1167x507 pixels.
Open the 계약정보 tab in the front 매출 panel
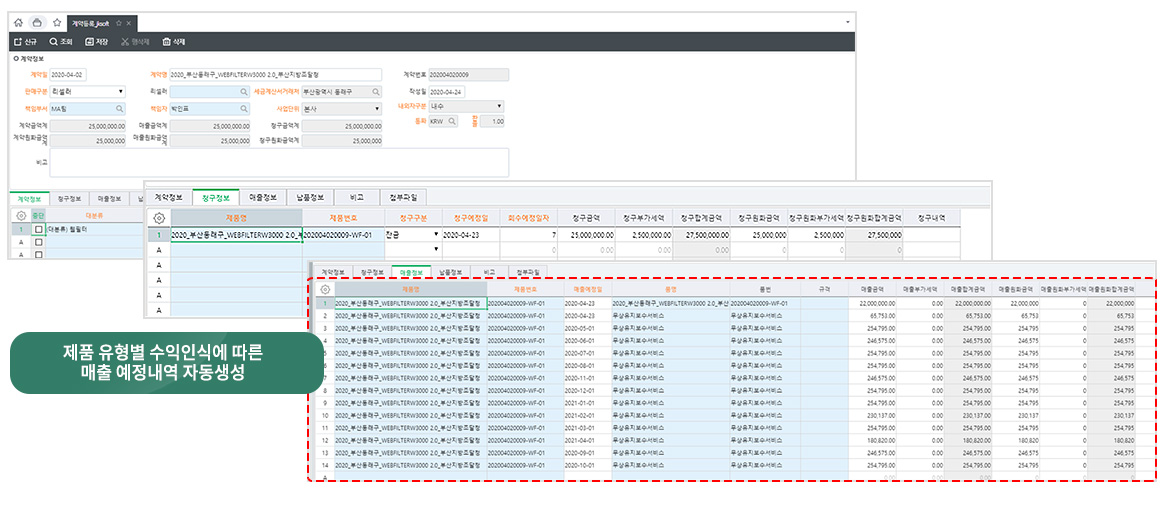(x=332, y=272)
